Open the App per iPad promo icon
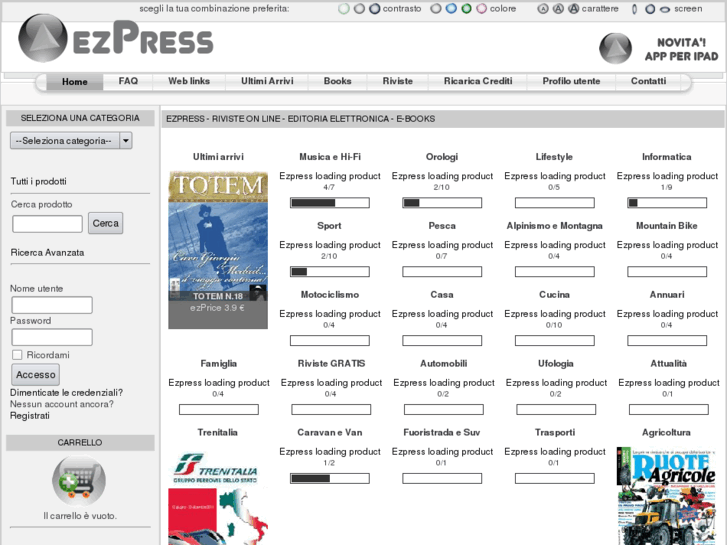727x545 pixels. click(x=615, y=48)
